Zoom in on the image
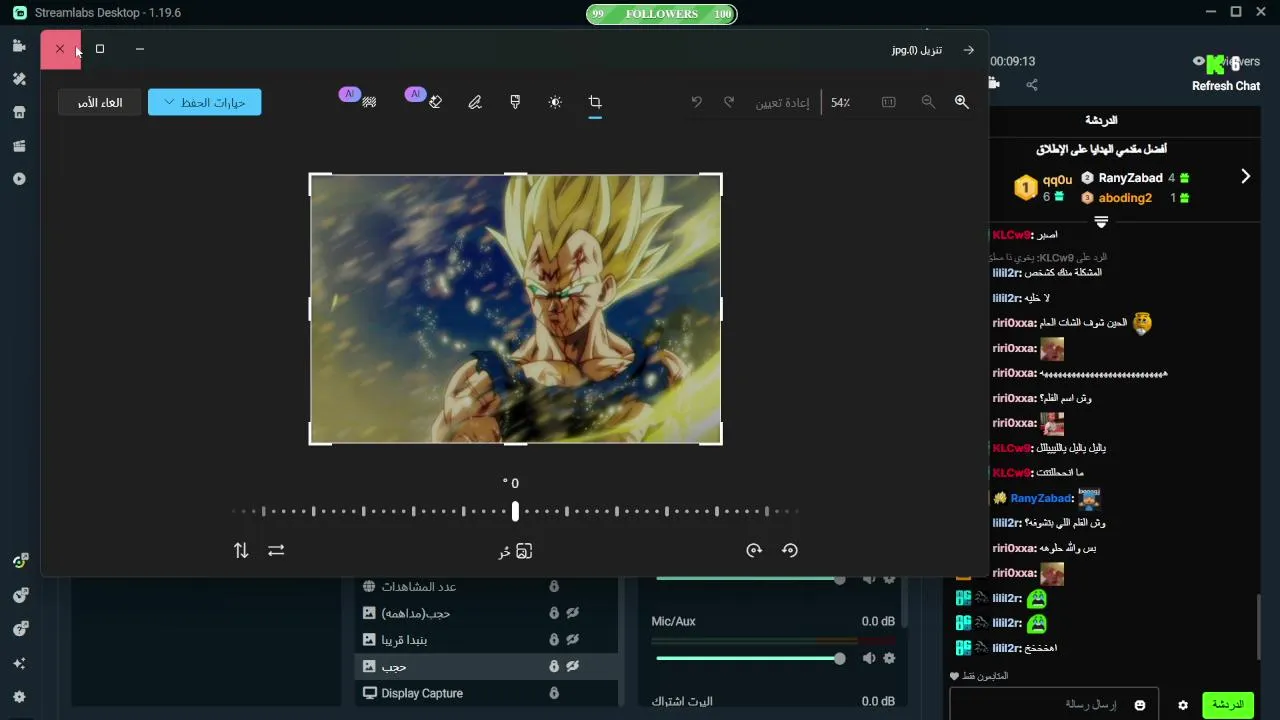1280x720 pixels. (x=961, y=102)
